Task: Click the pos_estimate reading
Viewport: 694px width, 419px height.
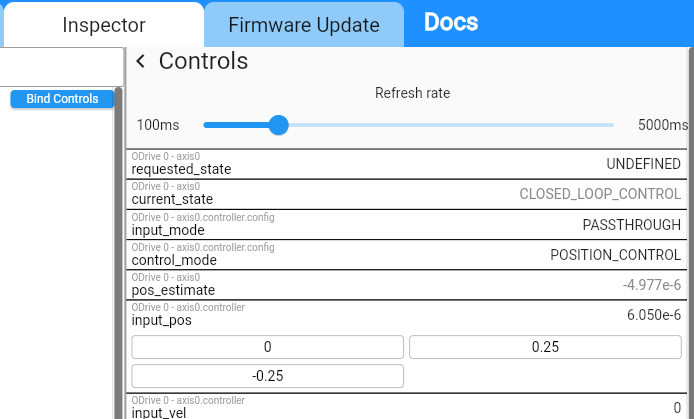Action: [x=652, y=285]
